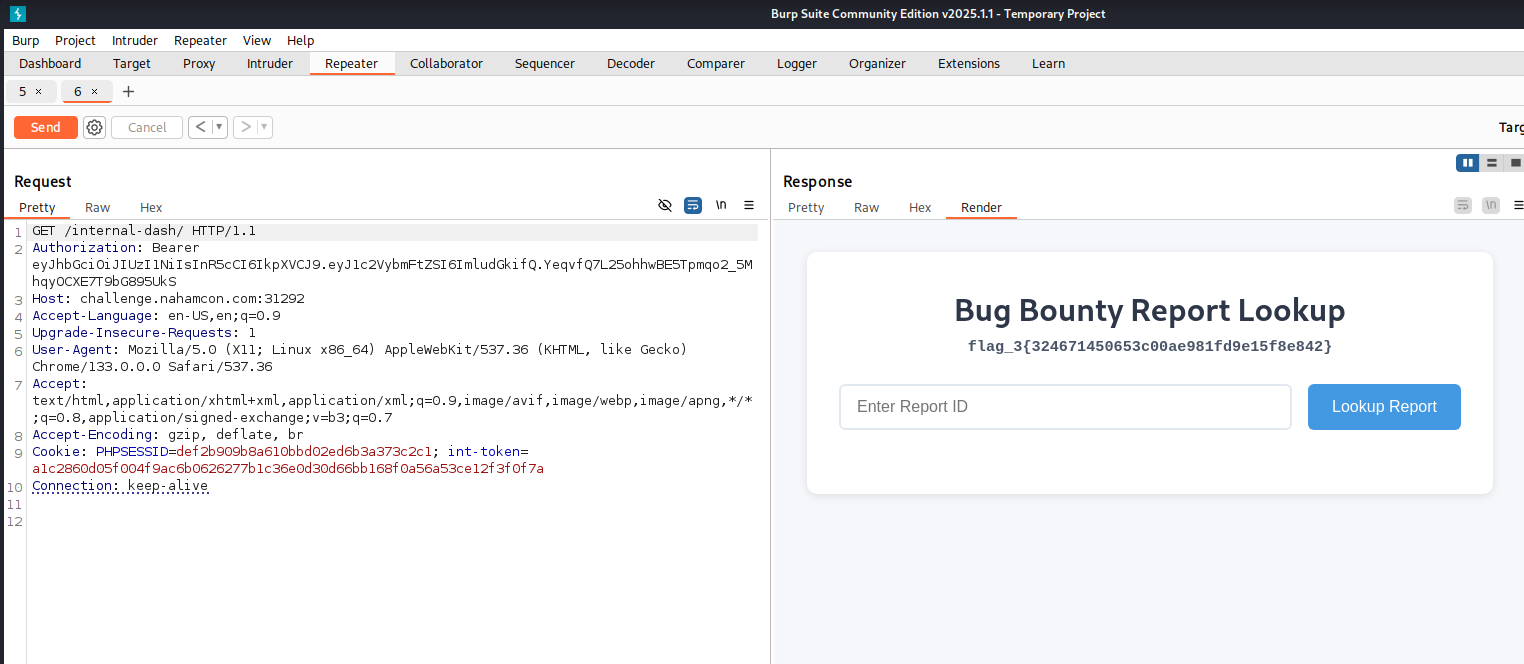The image size is (1524, 664).
Task: Toggle \n newline display in Response panel
Action: (x=1491, y=205)
